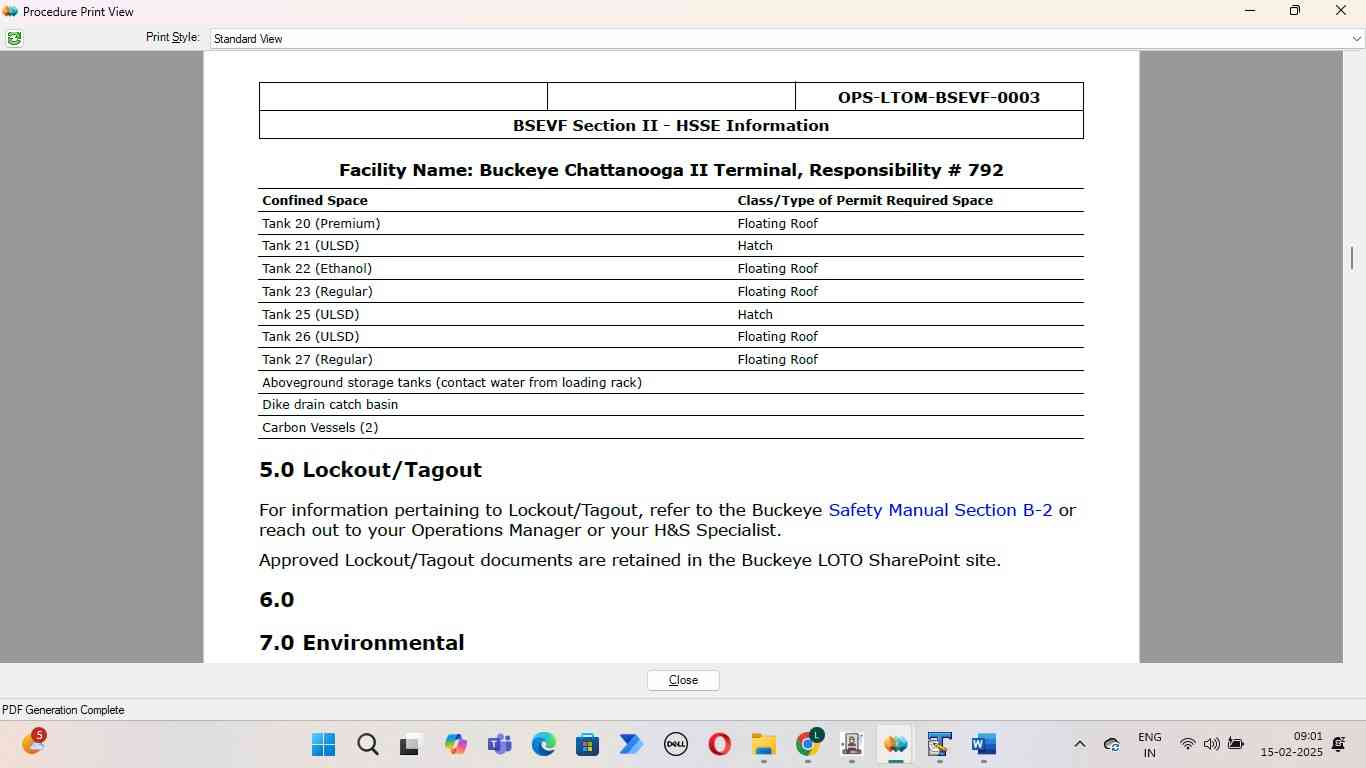This screenshot has height=768, width=1366.
Task: Open Microsoft Store from the taskbar
Action: pyautogui.click(x=587, y=744)
